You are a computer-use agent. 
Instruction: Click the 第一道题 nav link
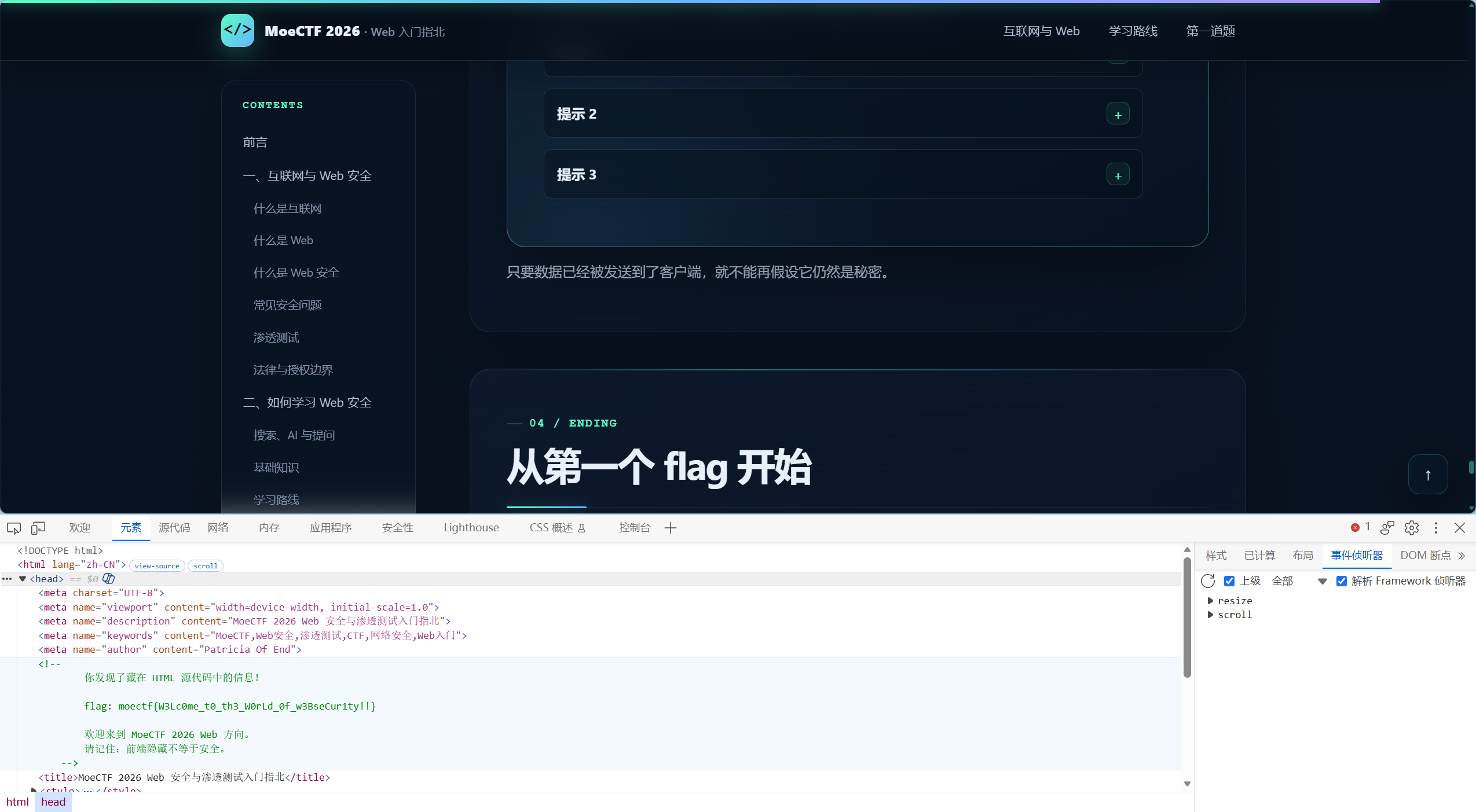pyautogui.click(x=1211, y=31)
